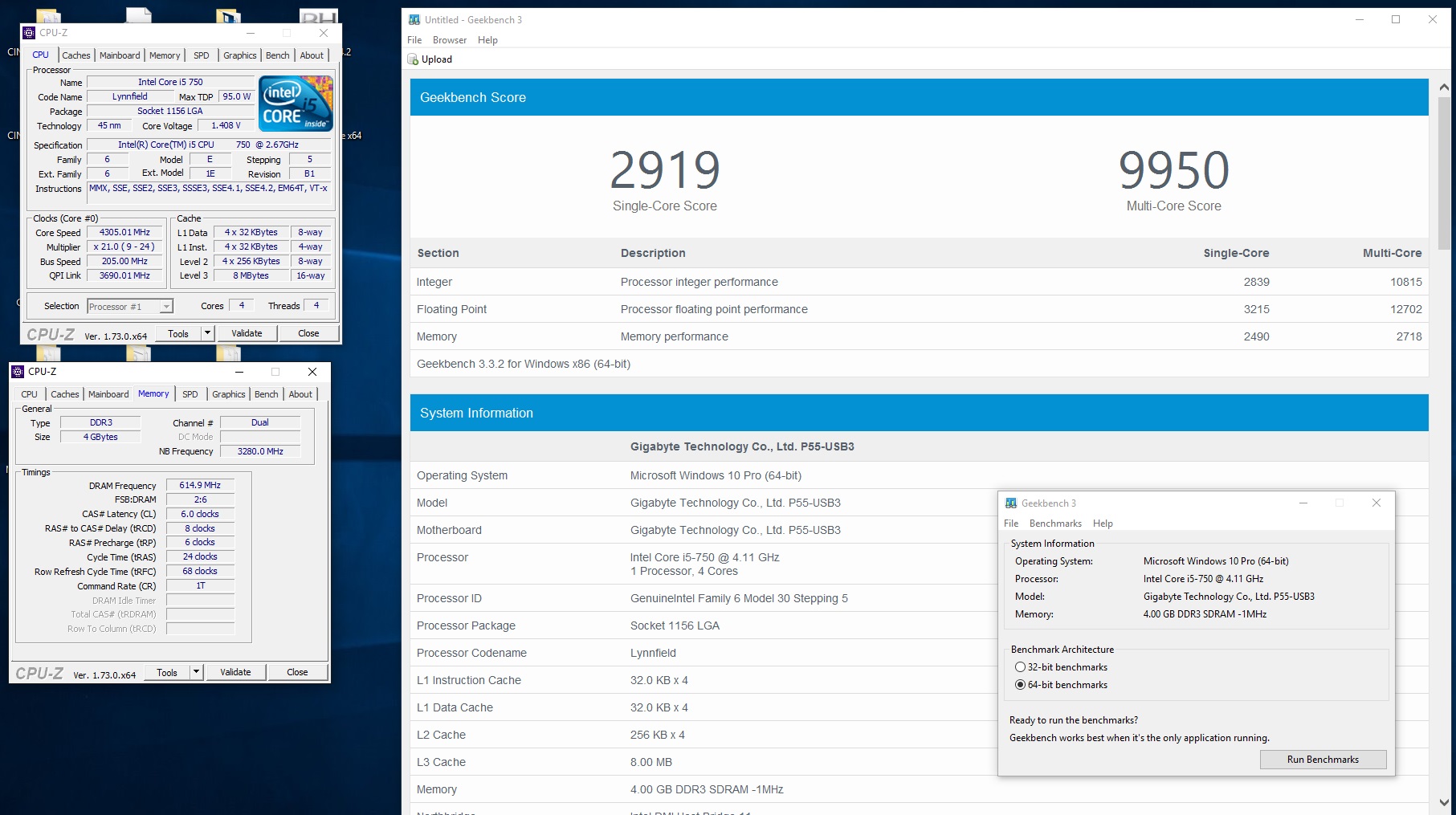Click Close button in top CPU-Z window

point(308,333)
